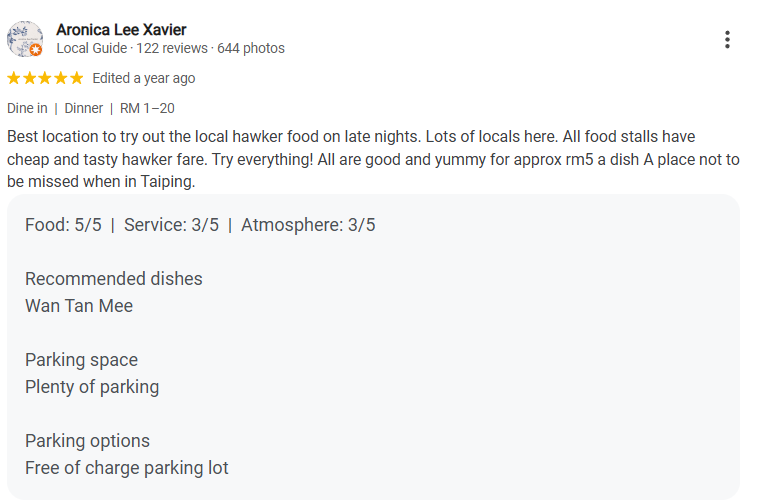757x502 pixels.
Task: Open reviewer name Aronica Lee Xavier
Action: pos(121,30)
